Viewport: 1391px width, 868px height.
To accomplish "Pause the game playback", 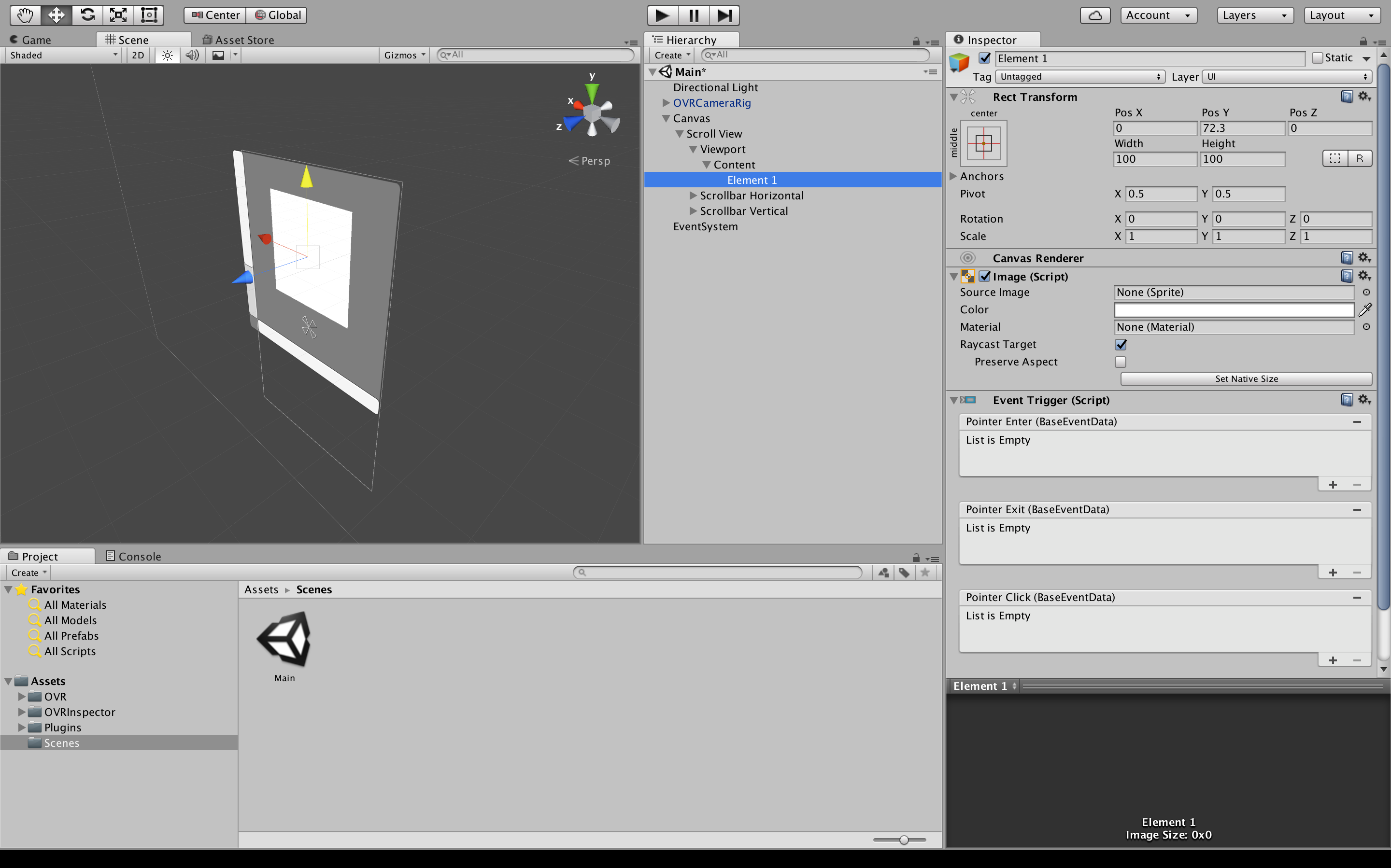I will pos(693,15).
